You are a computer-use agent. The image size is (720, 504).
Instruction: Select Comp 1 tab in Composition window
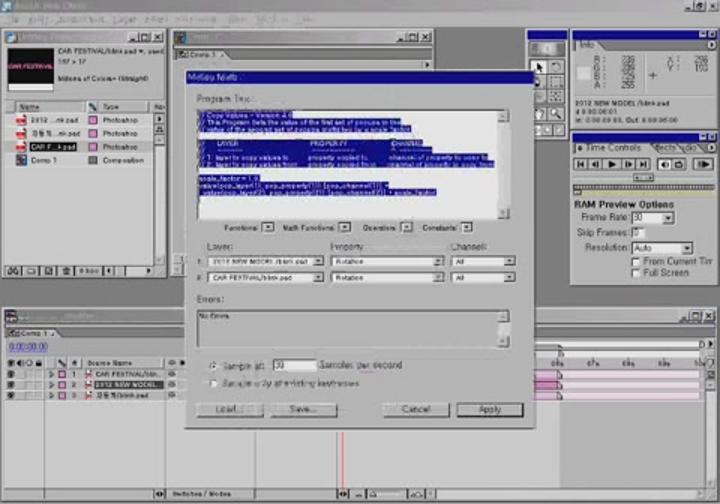coord(201,55)
